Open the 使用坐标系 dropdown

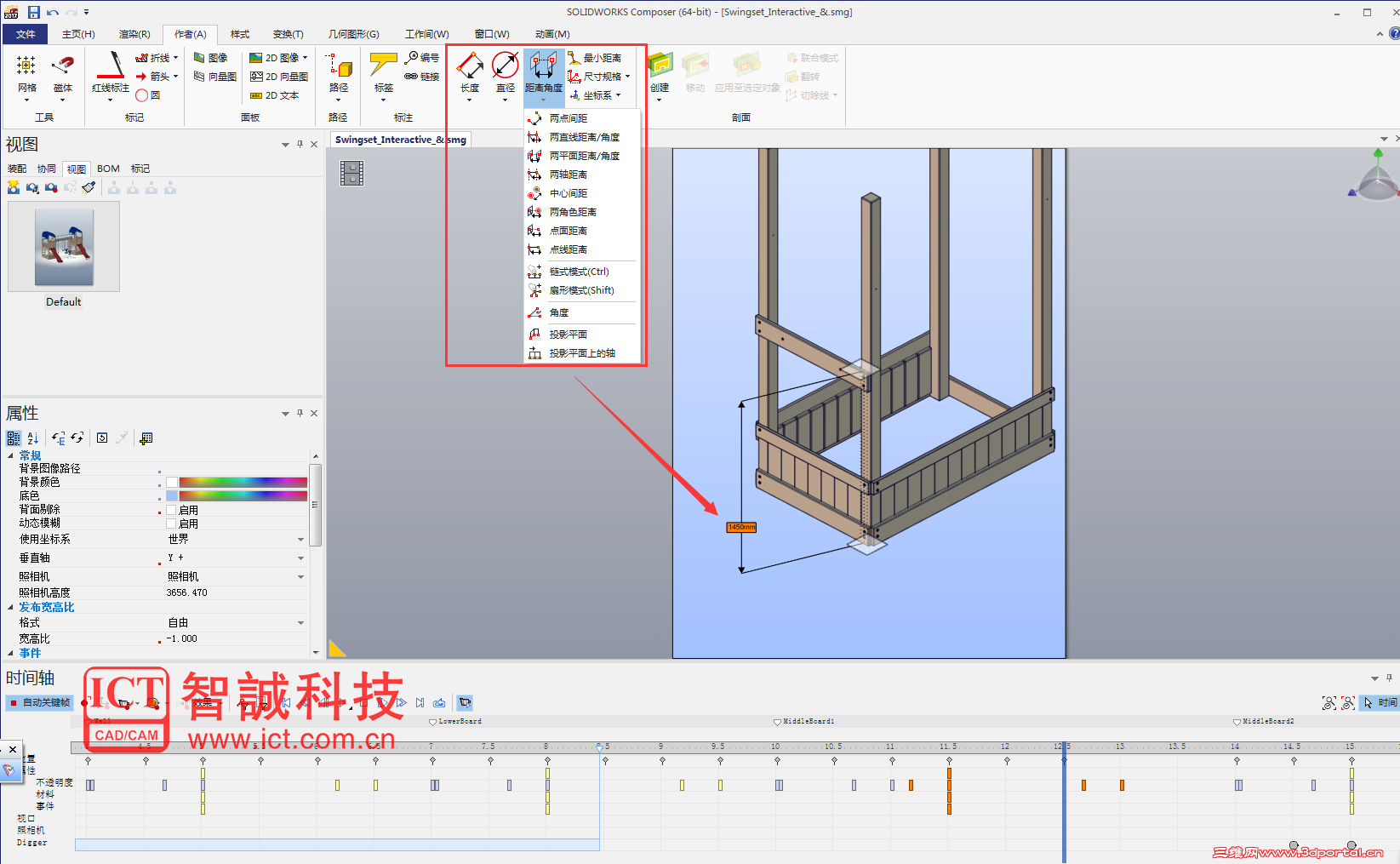click(x=300, y=540)
